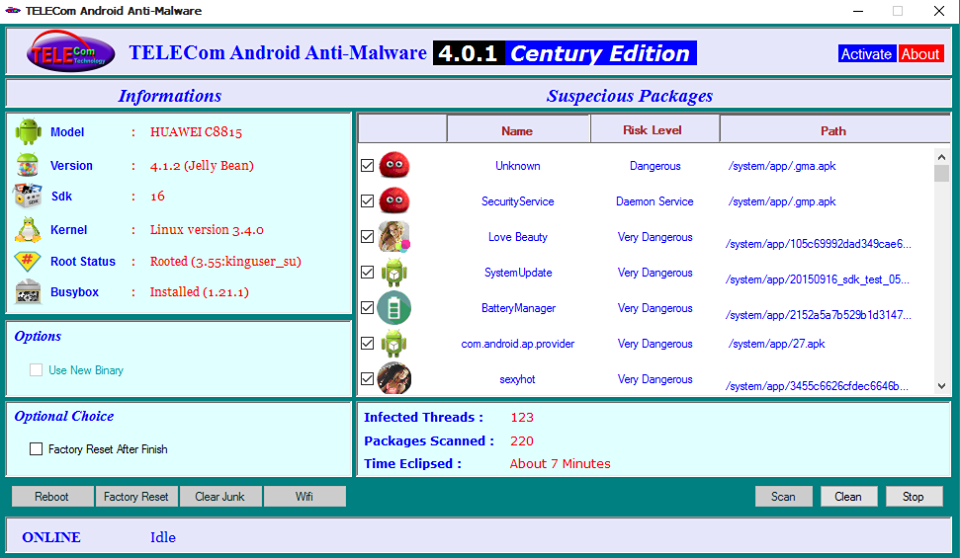Viewport: 960px width, 558px height.
Task: Sort by the Name column header
Action: pyautogui.click(x=518, y=130)
